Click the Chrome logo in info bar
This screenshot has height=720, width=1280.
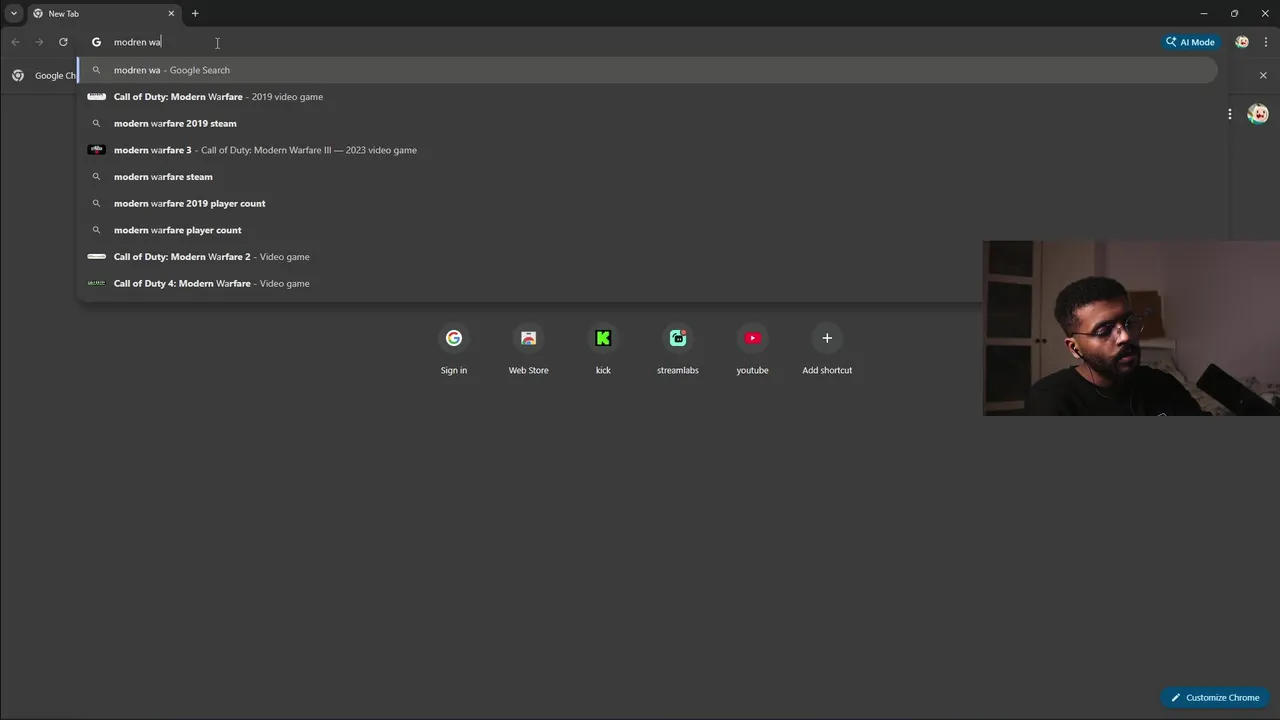(x=18, y=75)
